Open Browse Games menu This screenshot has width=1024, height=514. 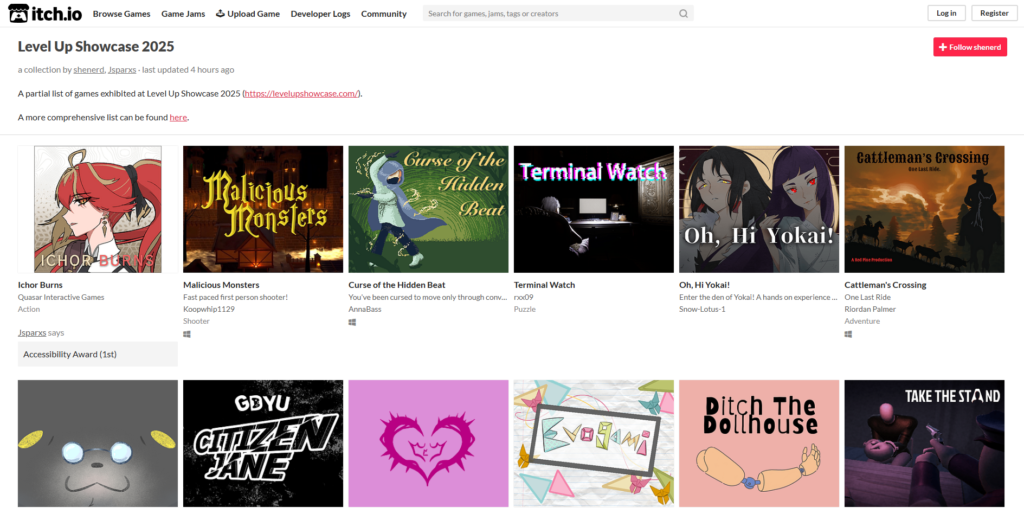point(121,14)
